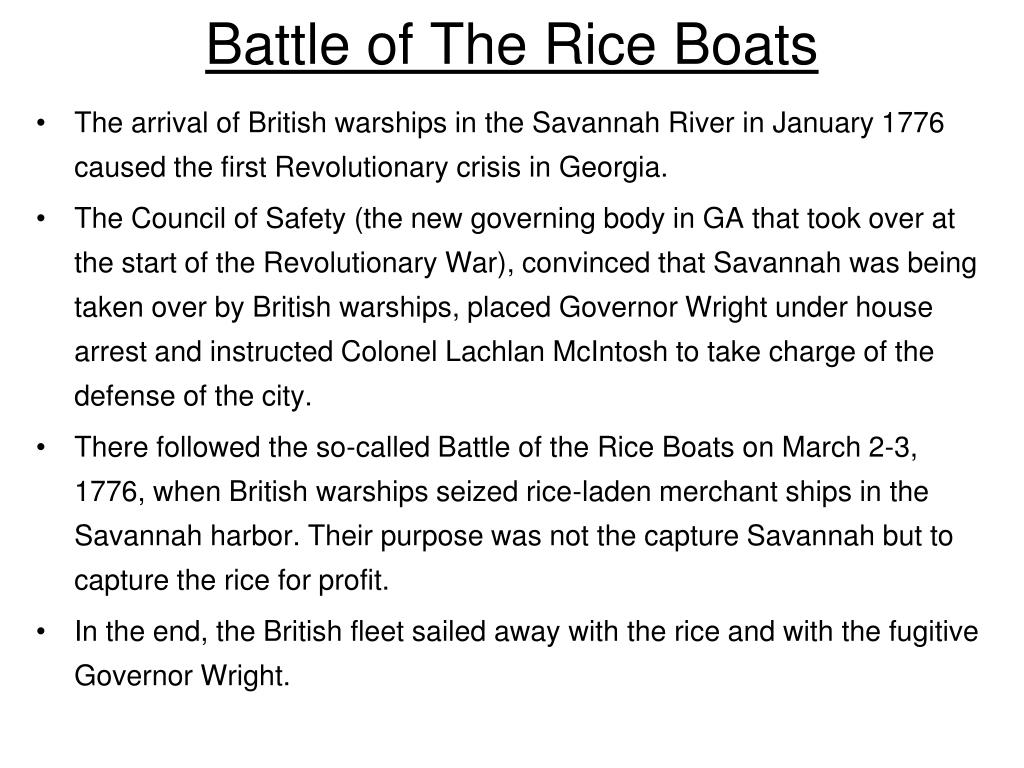Viewport: 1024px width, 768px height.
Task: Click the third bullet point marker
Action: pos(41,447)
